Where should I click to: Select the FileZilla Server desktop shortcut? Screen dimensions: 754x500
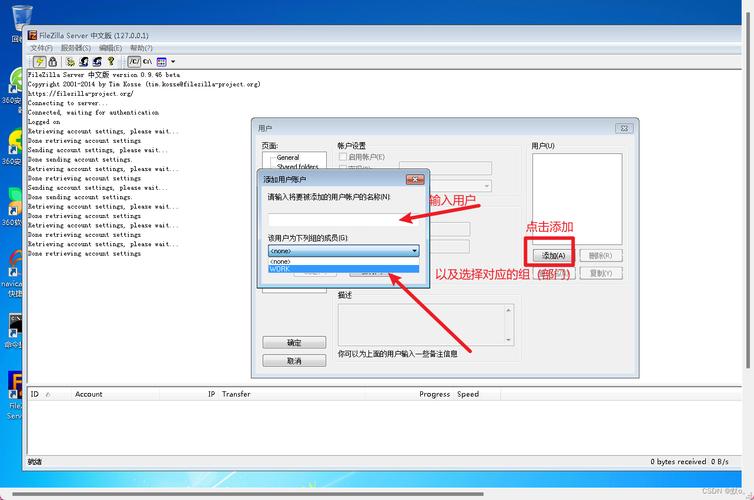point(15,385)
